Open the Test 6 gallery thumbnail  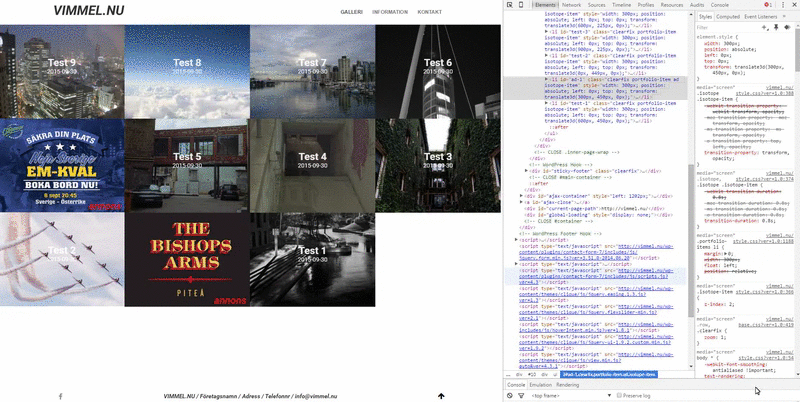pos(438,71)
